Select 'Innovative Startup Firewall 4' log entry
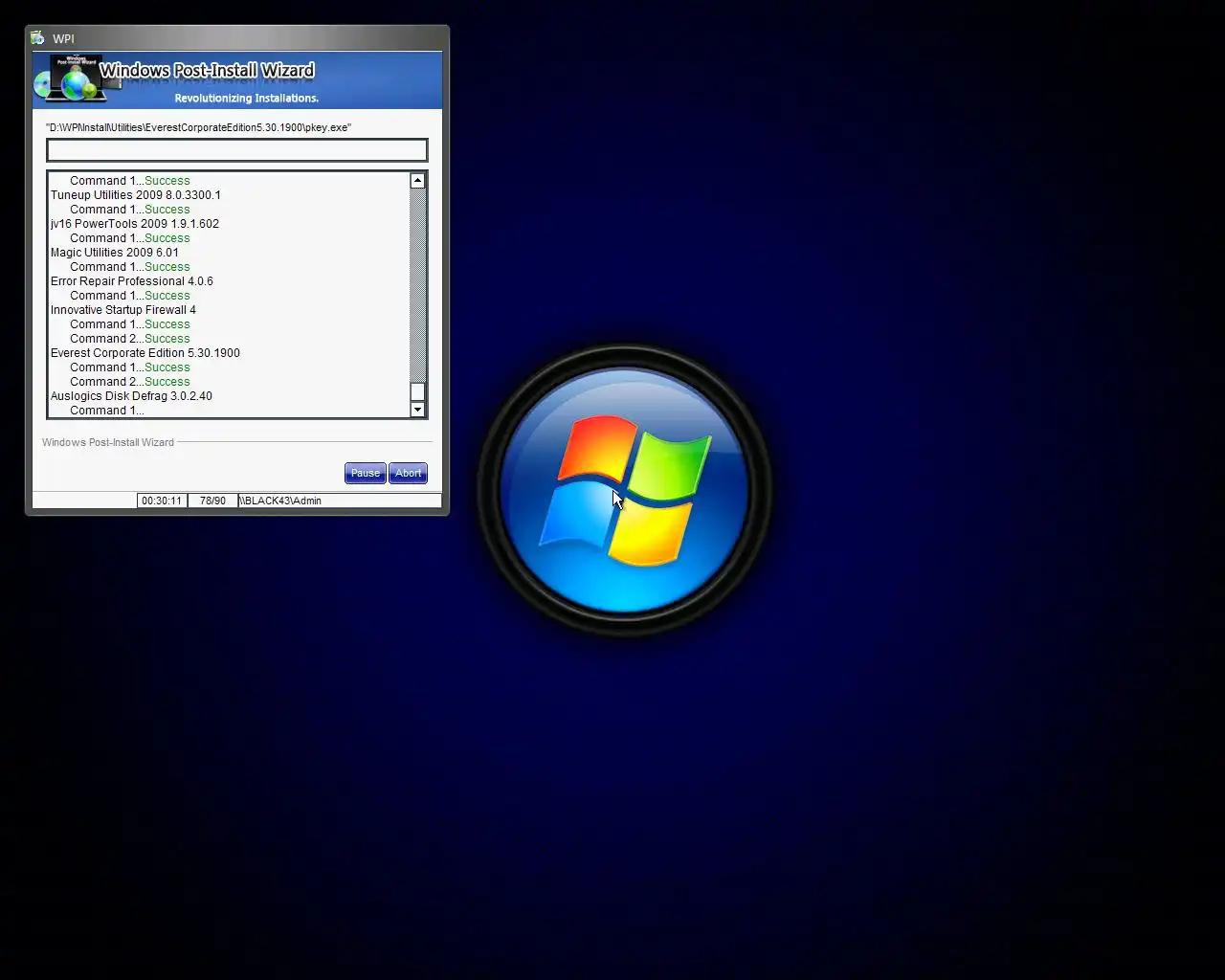The image size is (1225, 980). tap(122, 309)
